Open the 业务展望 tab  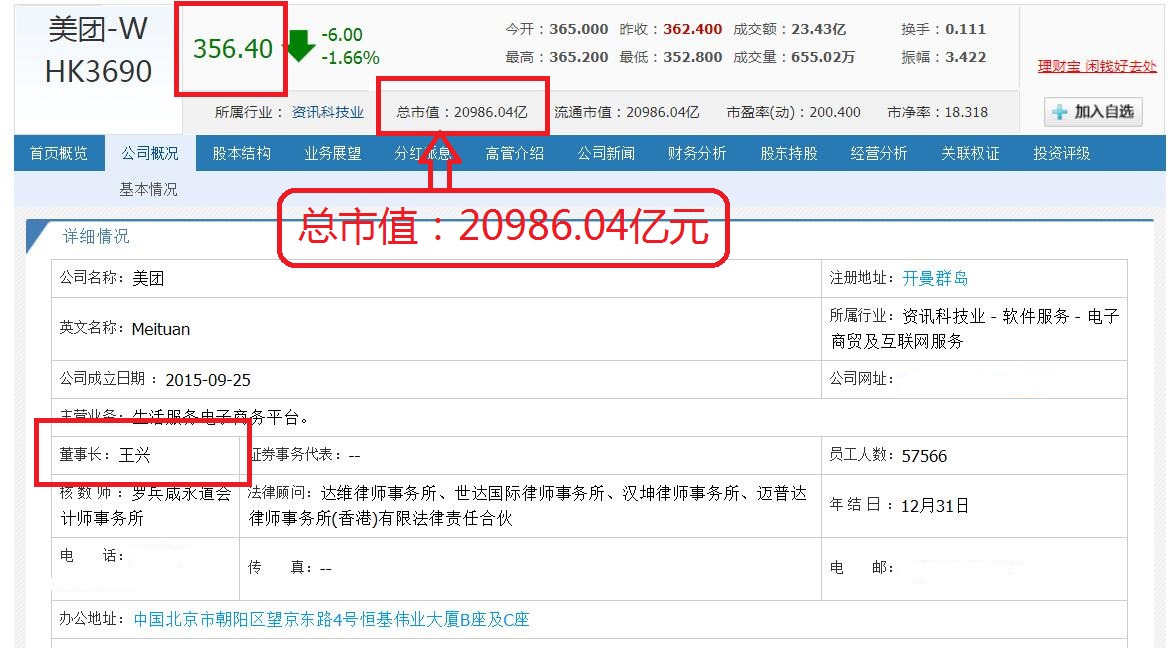pos(332,153)
